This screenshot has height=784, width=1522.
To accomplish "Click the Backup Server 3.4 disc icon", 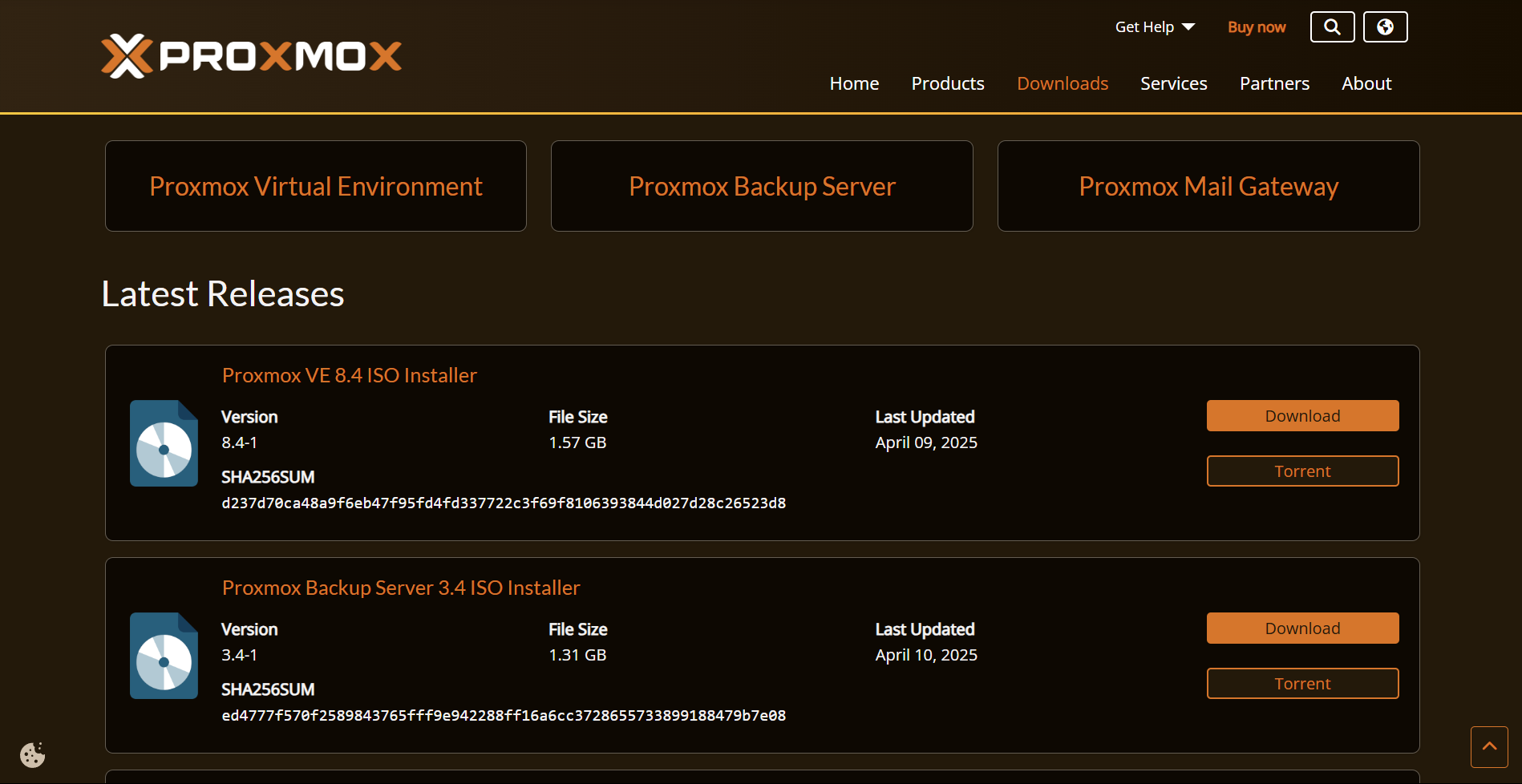I will pos(164,656).
